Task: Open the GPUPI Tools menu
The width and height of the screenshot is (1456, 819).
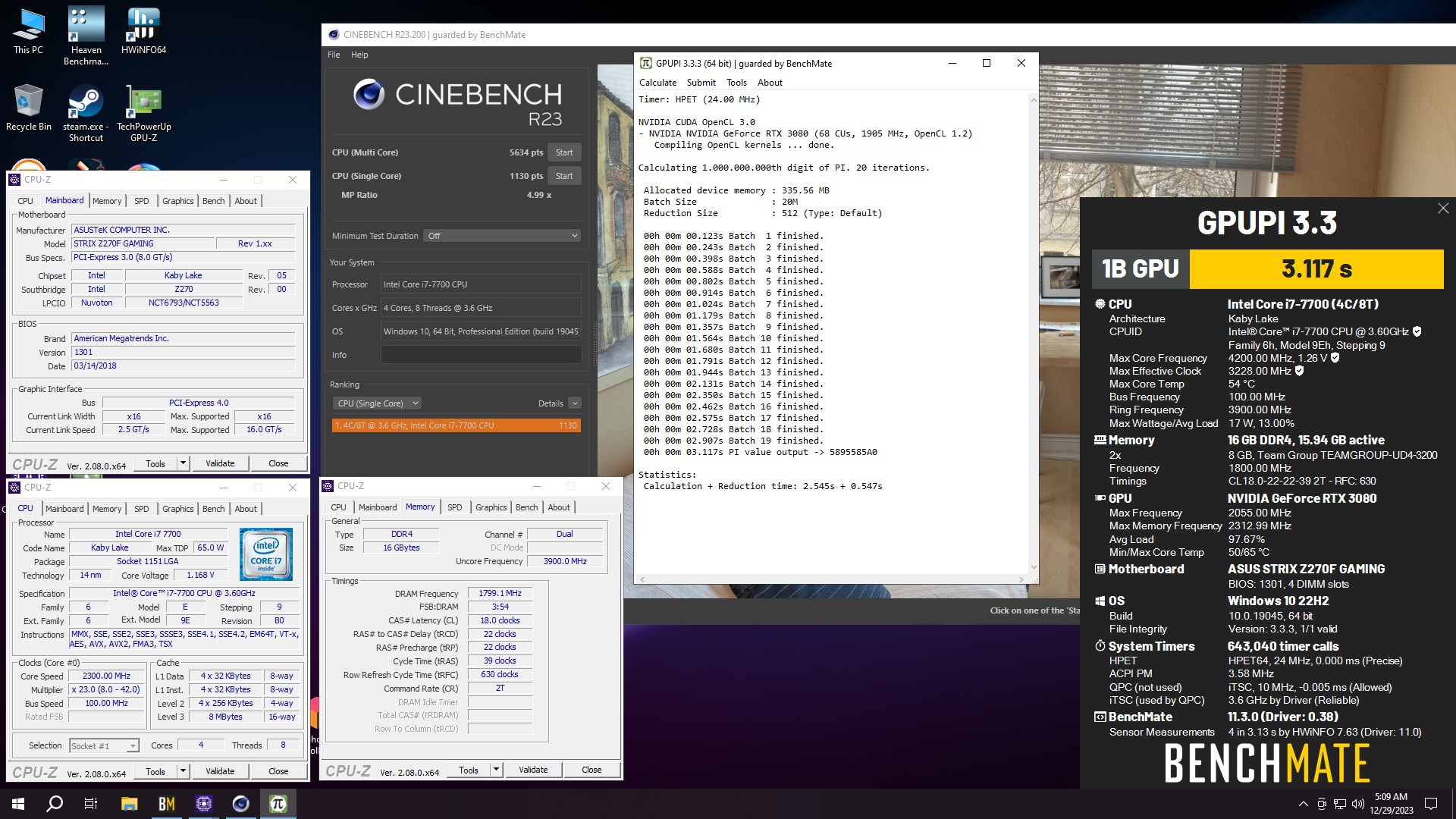Action: (x=736, y=83)
